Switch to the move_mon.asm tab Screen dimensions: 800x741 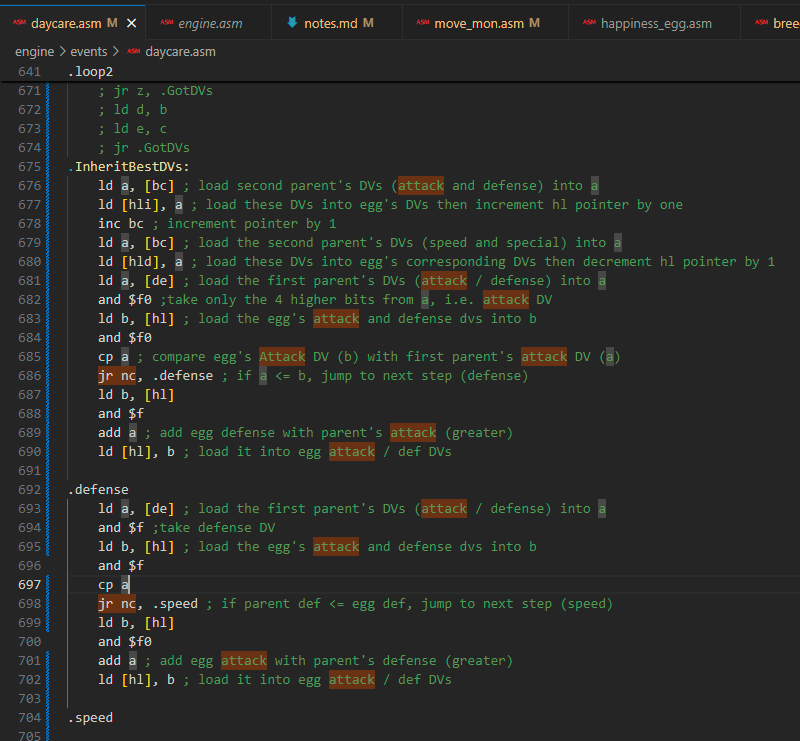pyautogui.click(x=479, y=22)
